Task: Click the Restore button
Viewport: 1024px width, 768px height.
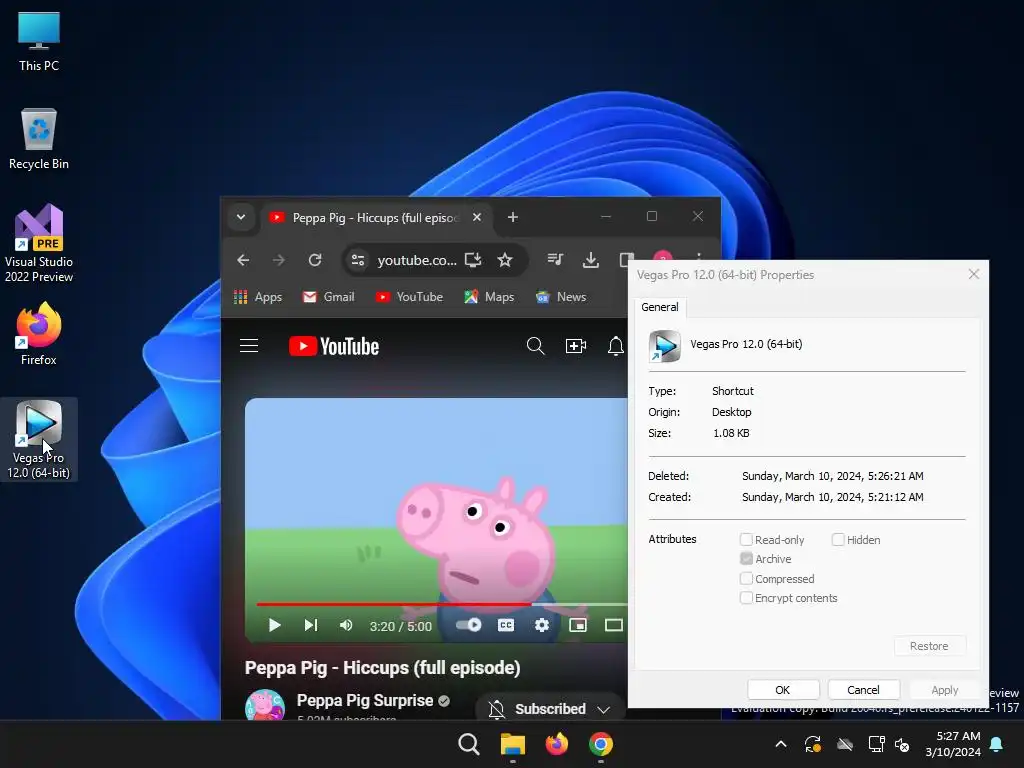Action: (x=929, y=646)
